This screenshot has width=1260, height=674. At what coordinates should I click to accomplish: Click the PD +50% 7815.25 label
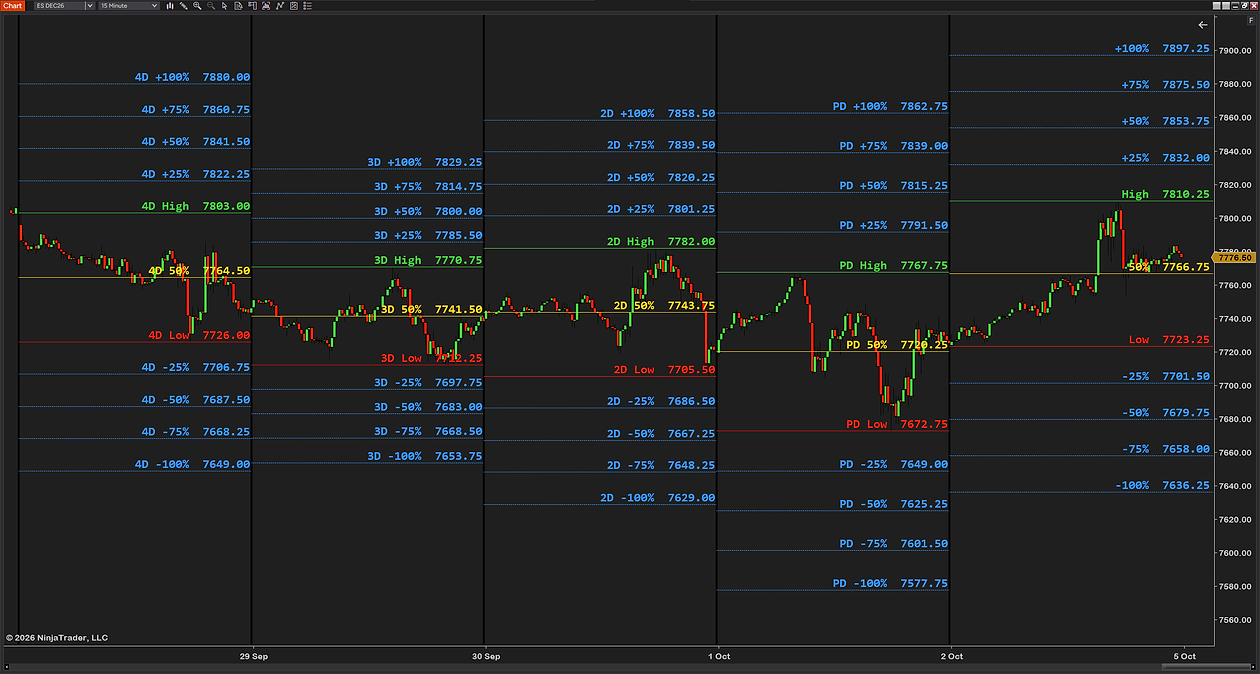(893, 185)
